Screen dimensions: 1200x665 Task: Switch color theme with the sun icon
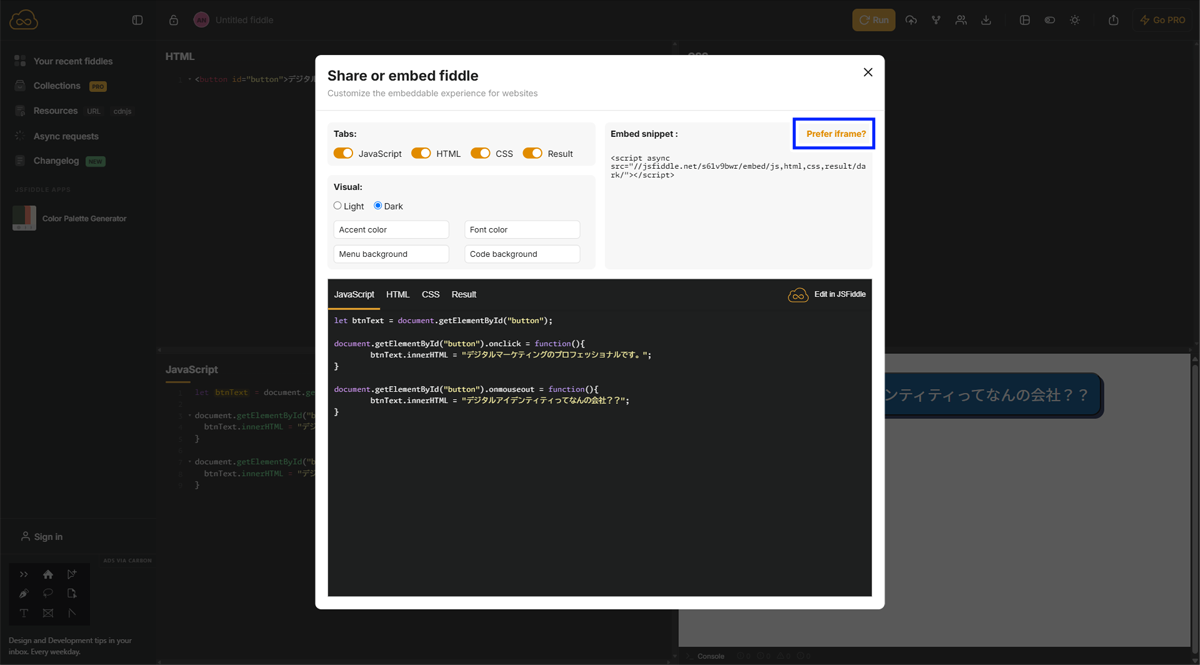point(1075,20)
